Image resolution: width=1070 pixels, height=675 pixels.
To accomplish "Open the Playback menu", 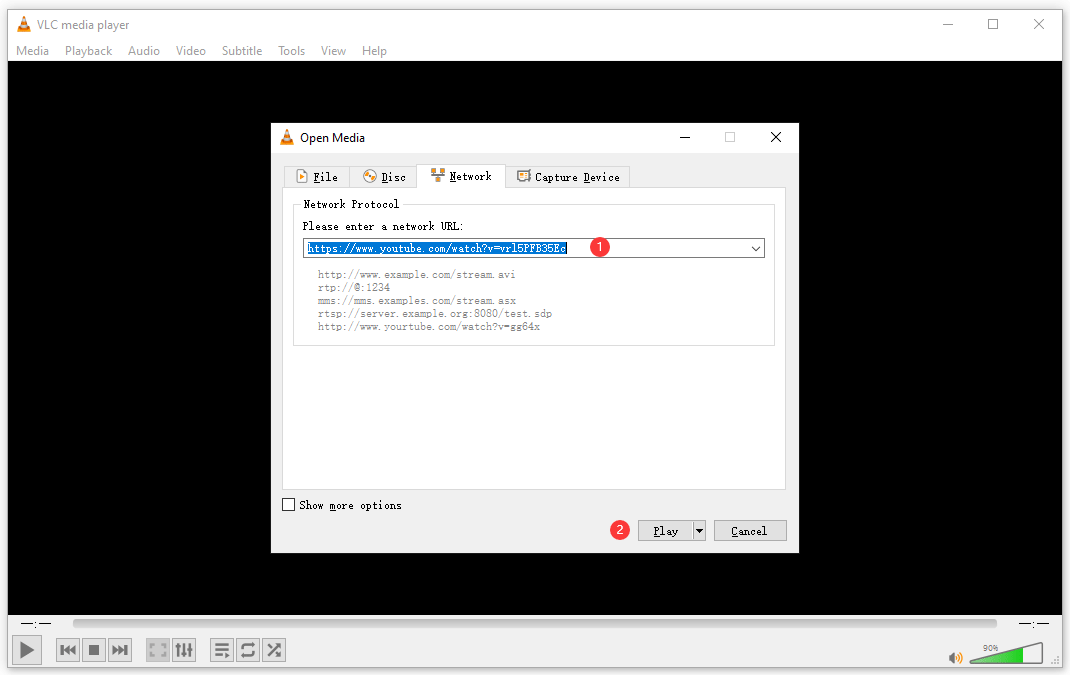I will (88, 51).
